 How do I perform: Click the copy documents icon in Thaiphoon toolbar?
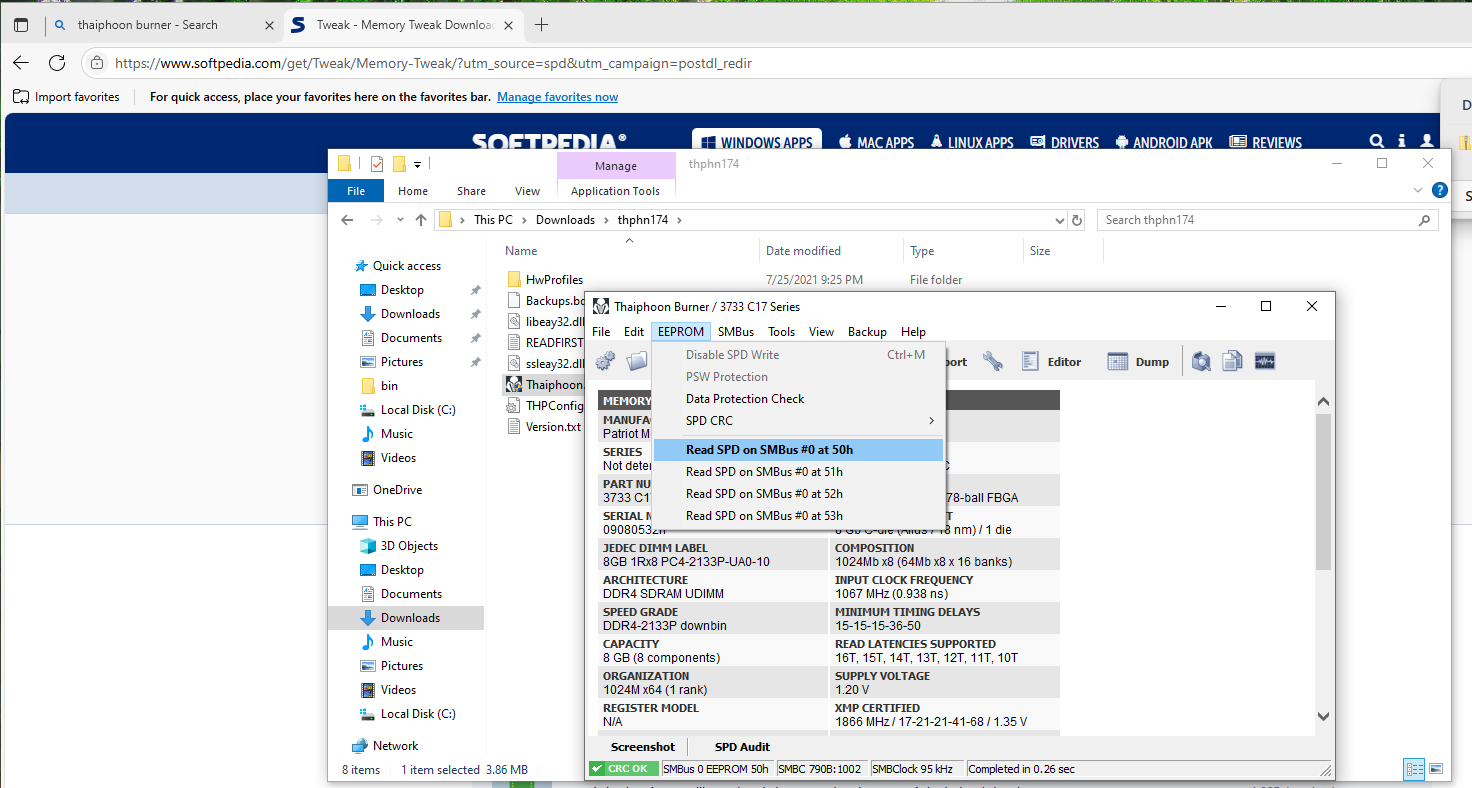[1233, 361]
